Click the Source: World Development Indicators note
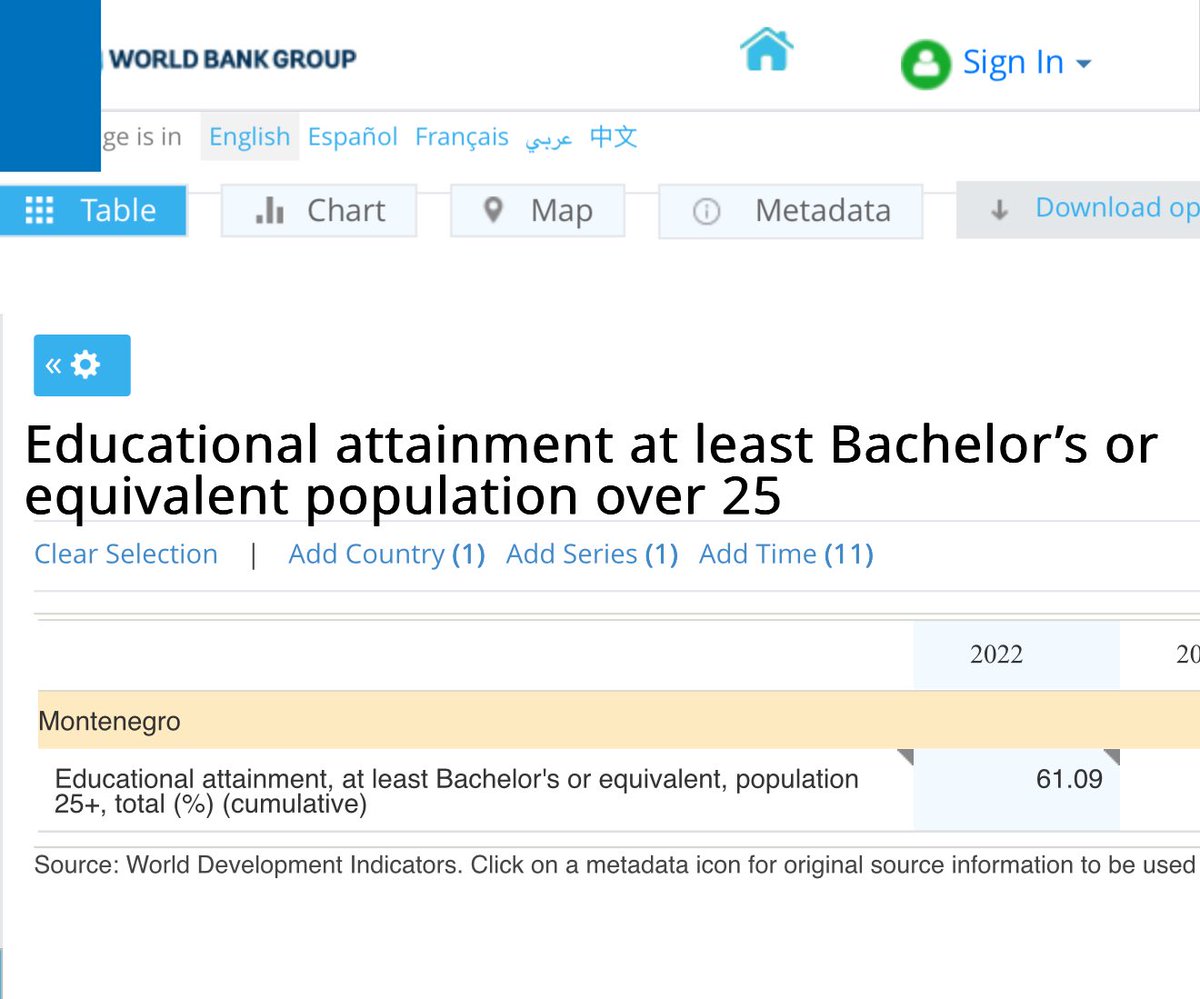Image resolution: width=1200 pixels, height=999 pixels. click(x=616, y=864)
